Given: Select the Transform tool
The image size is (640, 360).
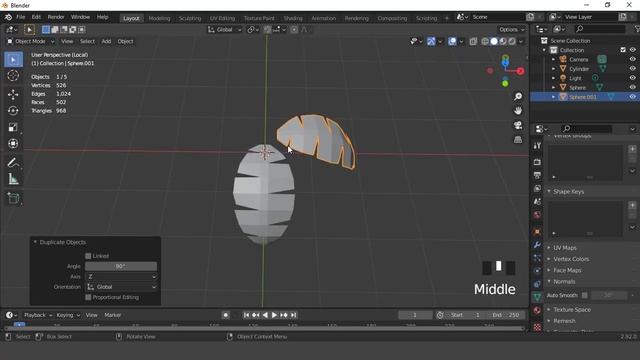Looking at the screenshot, I should coord(13,143).
